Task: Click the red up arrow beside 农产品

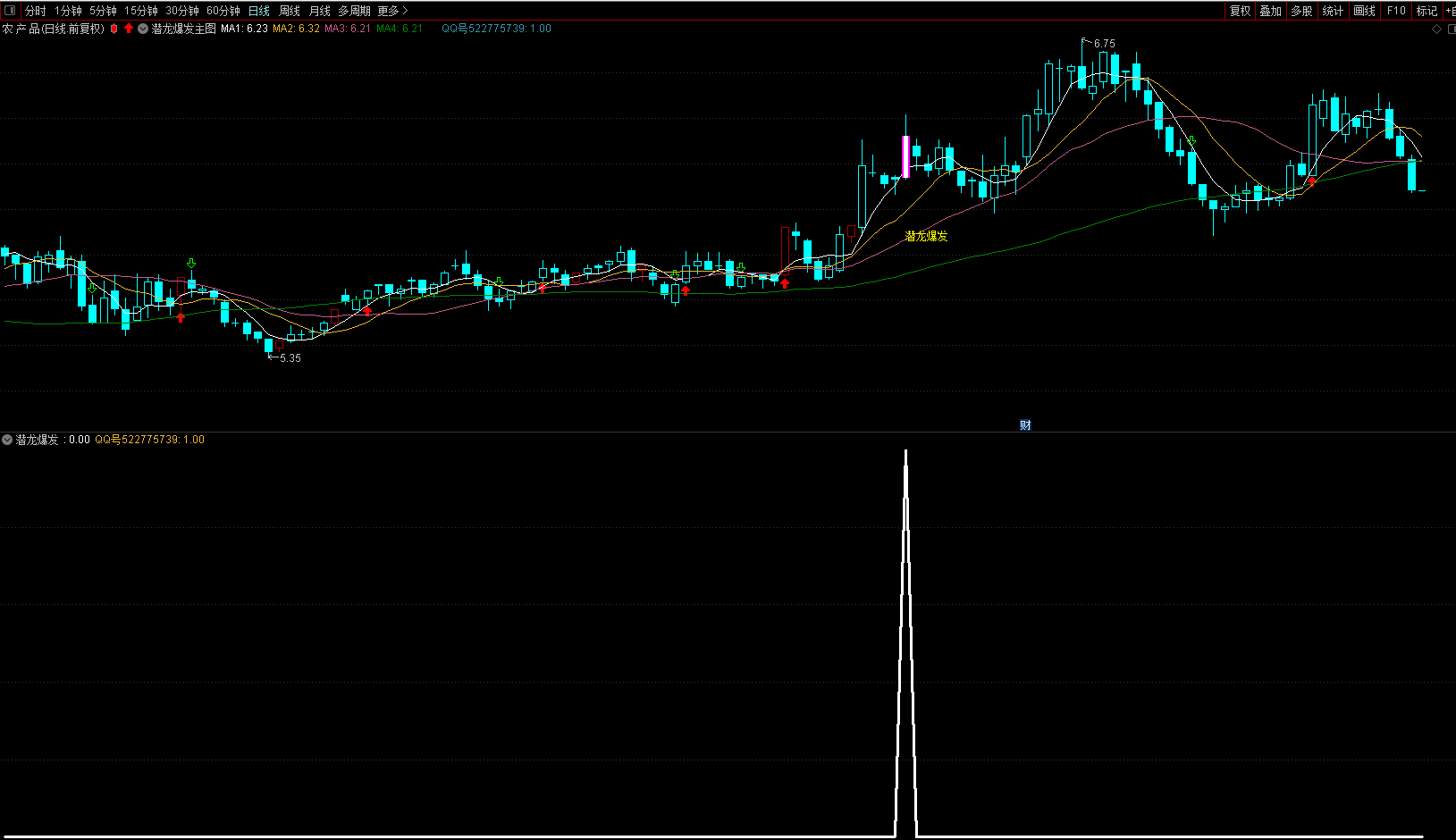Action: 129,29
